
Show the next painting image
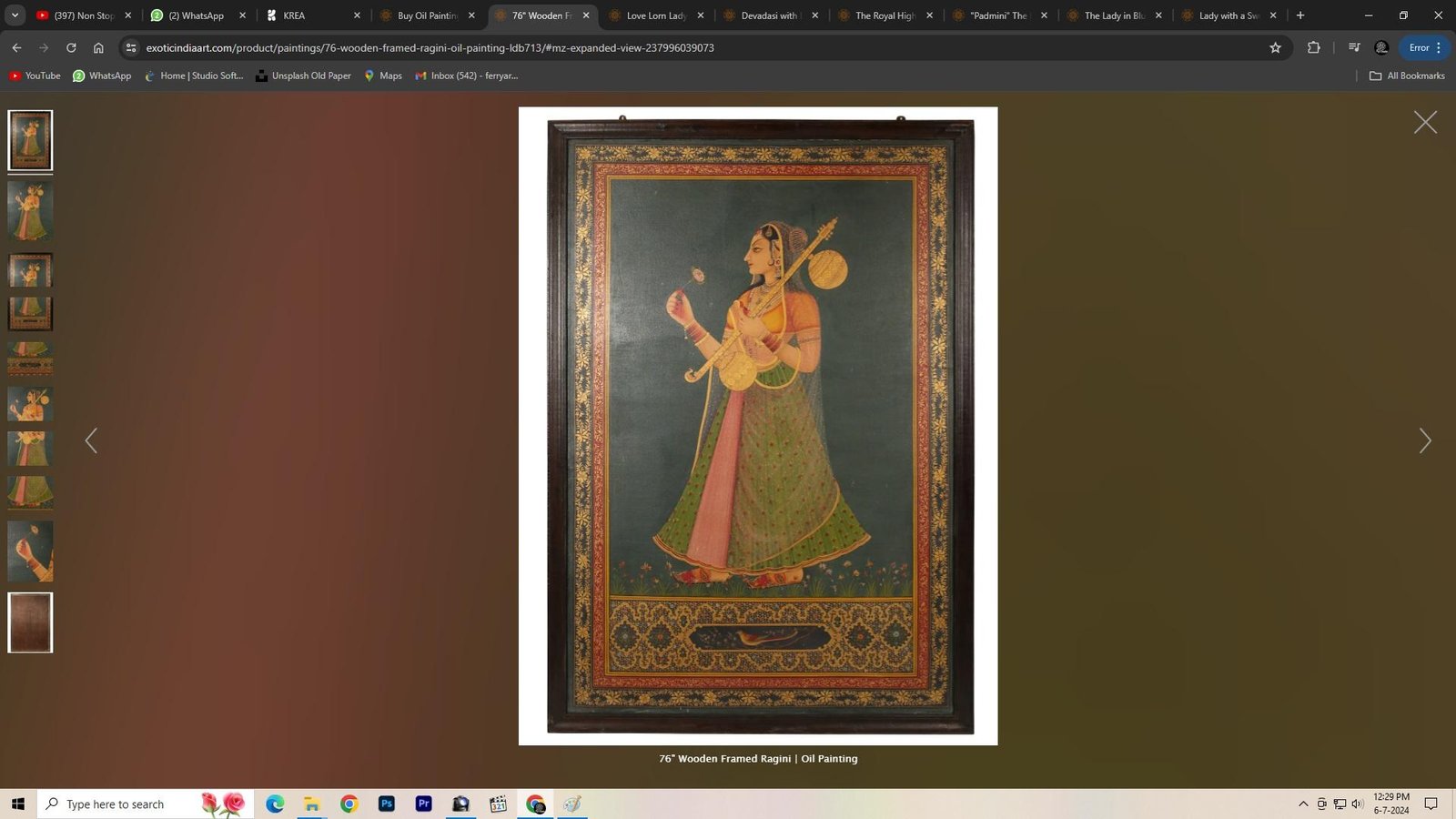(x=1425, y=441)
